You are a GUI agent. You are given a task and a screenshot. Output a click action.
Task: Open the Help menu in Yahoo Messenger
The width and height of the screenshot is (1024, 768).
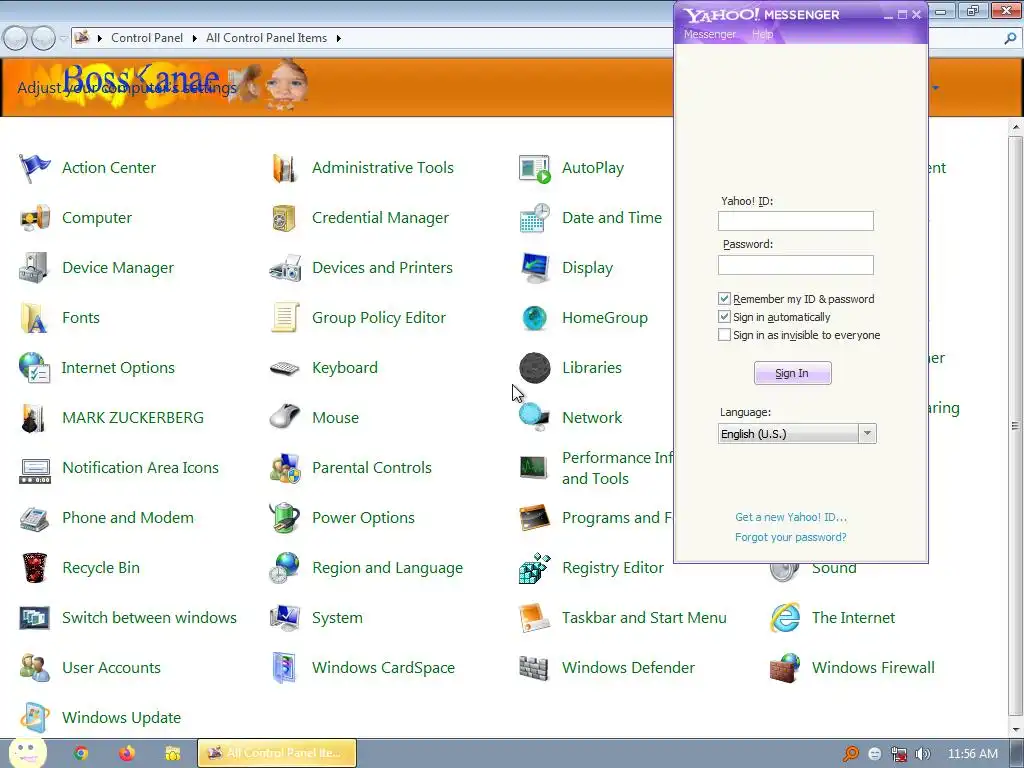[762, 34]
